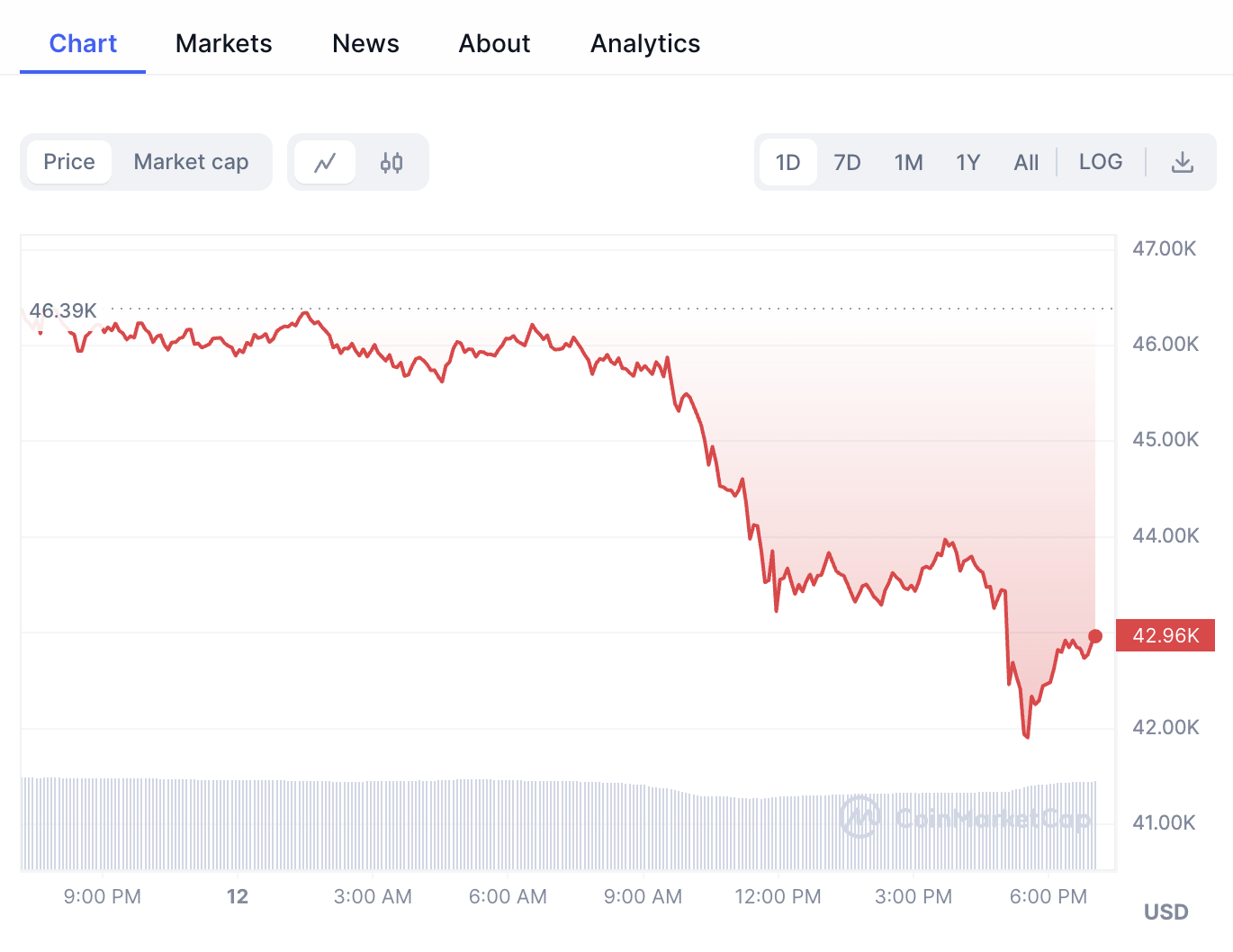Open the Markets tab
This screenshot has width=1233, height=952.
pos(223,43)
